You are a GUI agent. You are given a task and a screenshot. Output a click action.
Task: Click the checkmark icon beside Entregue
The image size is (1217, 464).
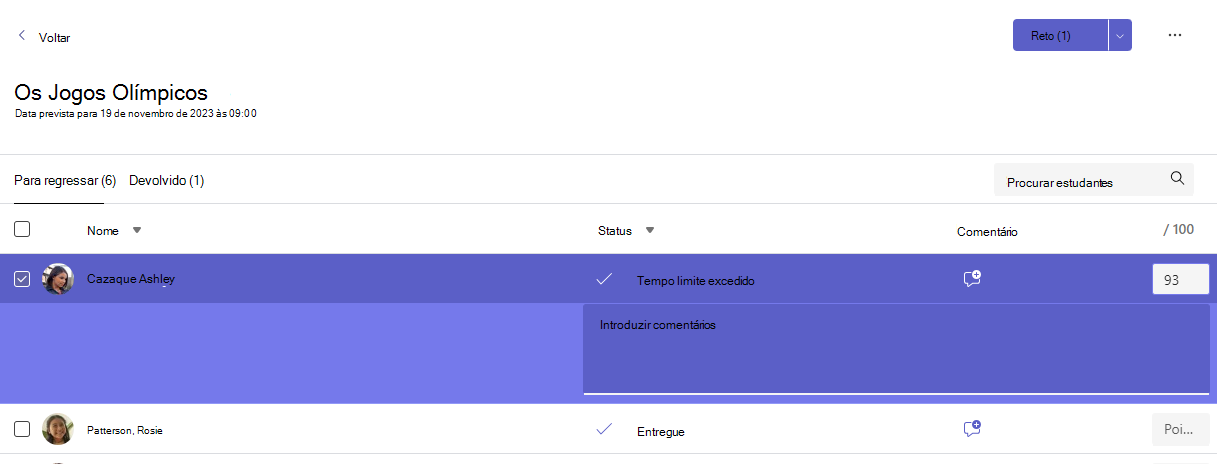pyautogui.click(x=603, y=429)
